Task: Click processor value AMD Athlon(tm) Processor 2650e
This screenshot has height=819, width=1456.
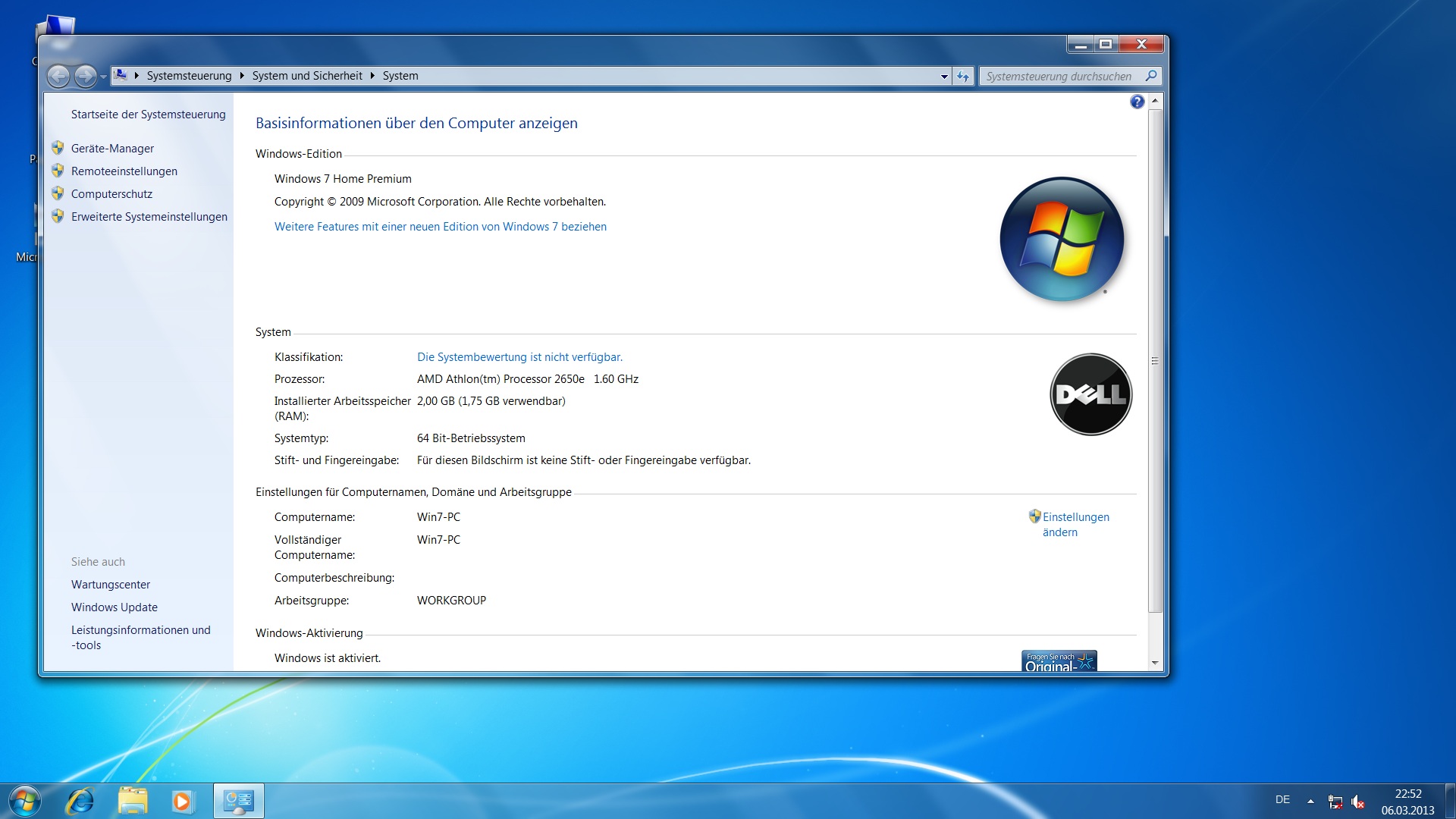Action: pos(500,379)
